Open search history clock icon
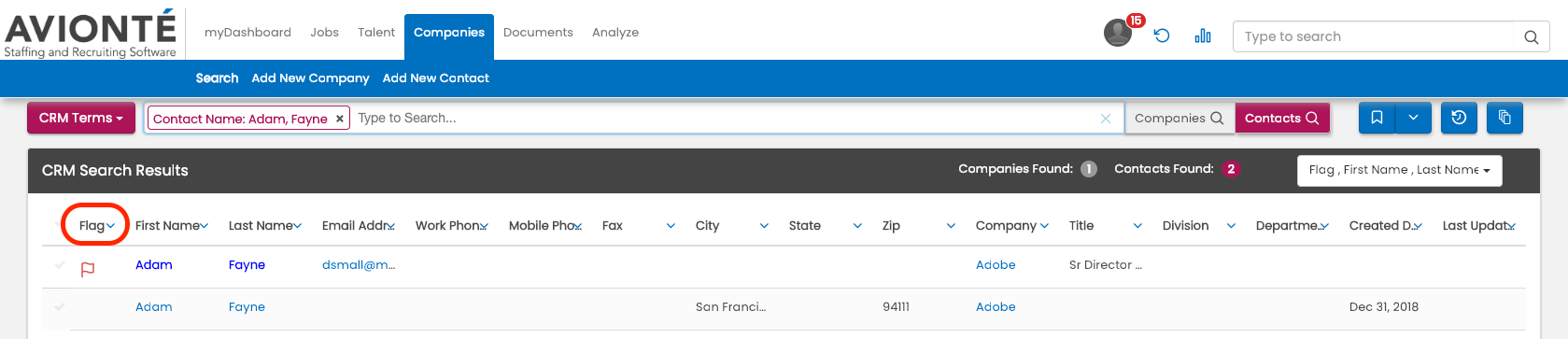 point(1459,118)
